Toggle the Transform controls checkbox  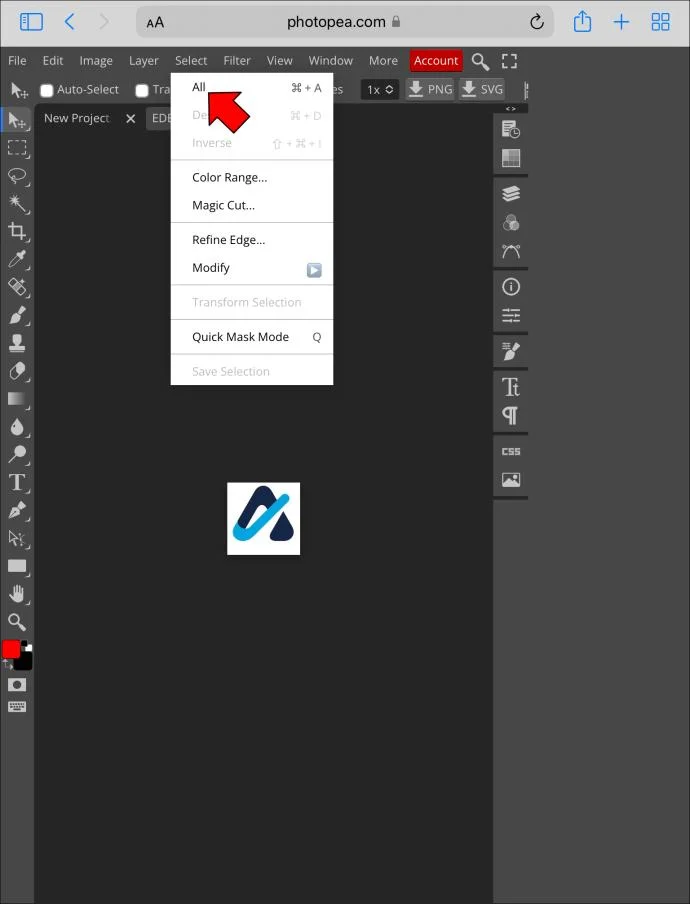click(142, 90)
